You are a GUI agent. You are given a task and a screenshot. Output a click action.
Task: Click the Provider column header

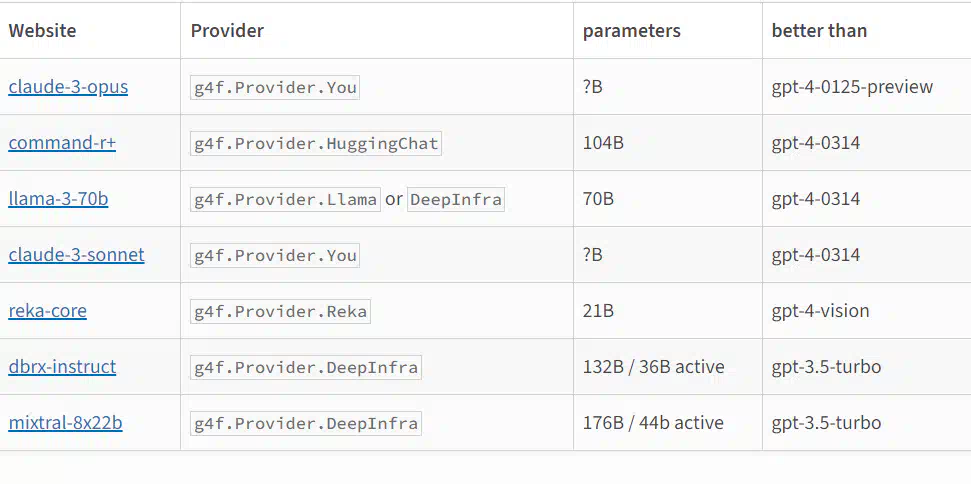(227, 30)
